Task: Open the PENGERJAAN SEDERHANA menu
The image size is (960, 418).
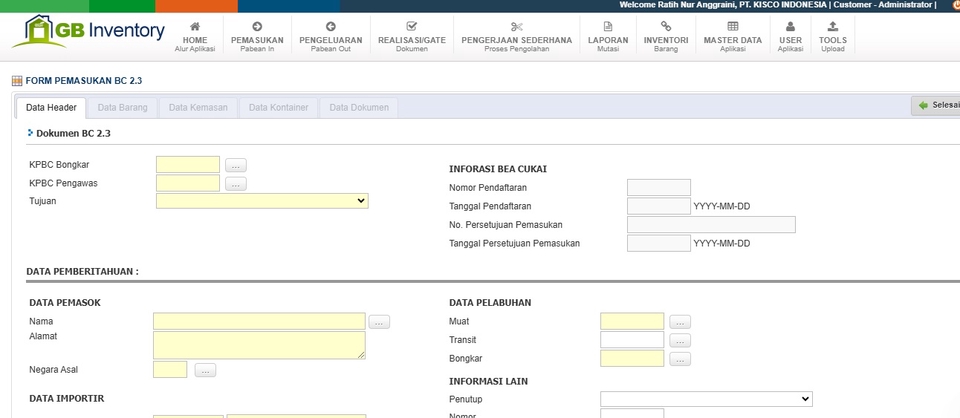Action: click(x=517, y=37)
